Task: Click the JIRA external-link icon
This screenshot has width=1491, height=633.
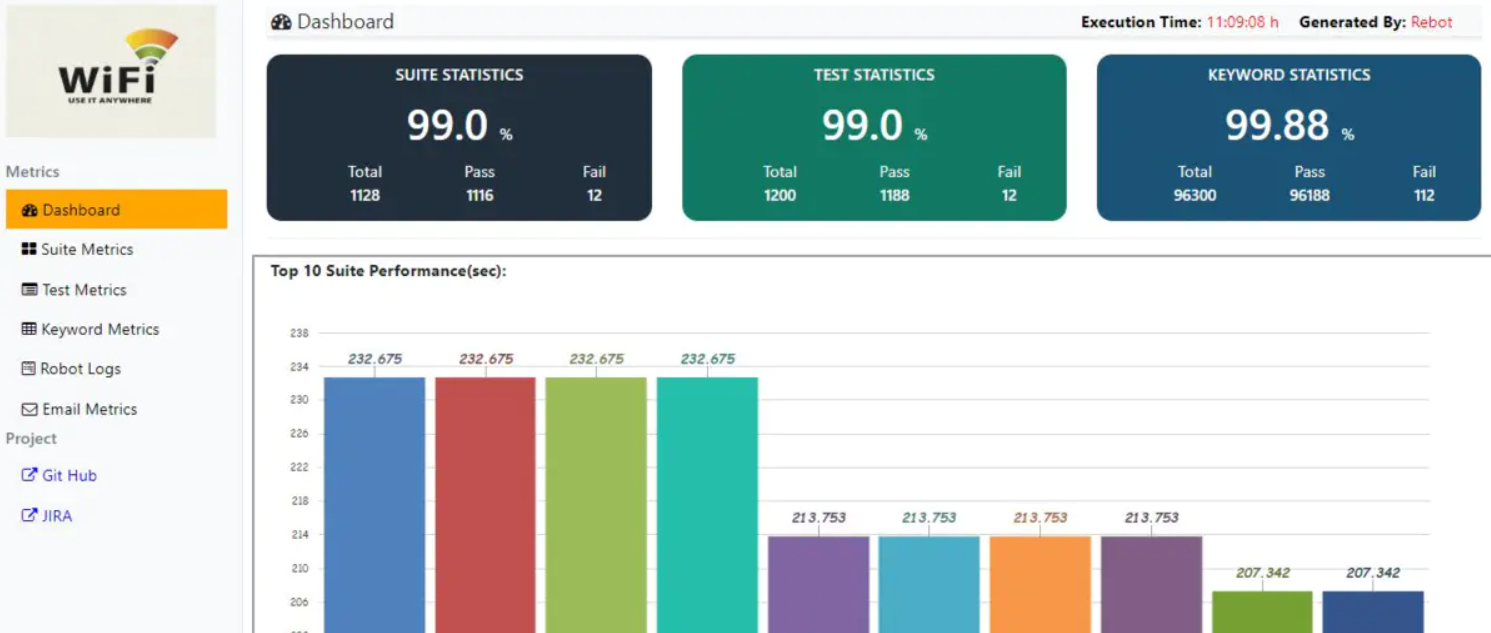Action: (x=29, y=515)
